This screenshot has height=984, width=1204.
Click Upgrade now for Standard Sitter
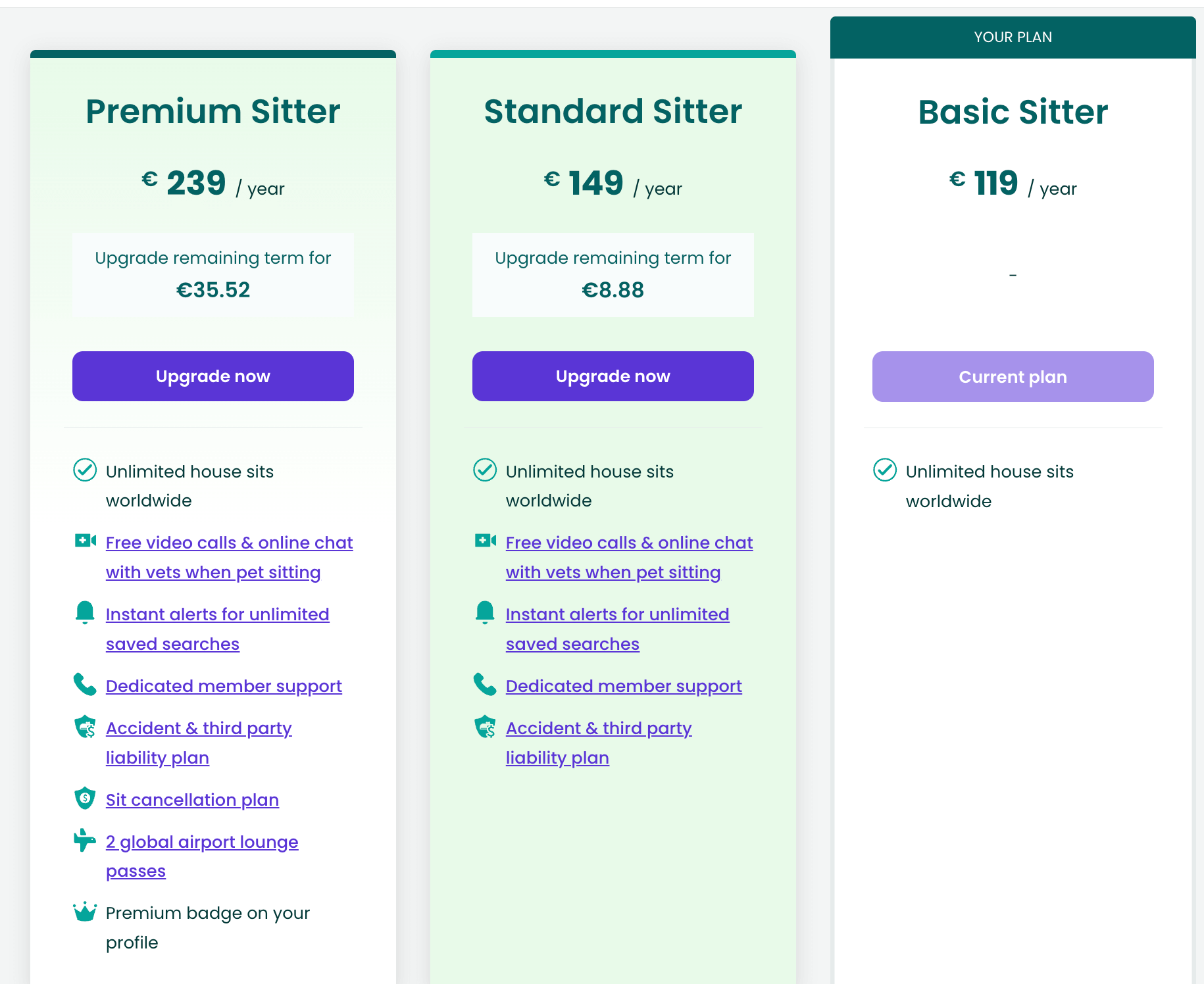613,376
